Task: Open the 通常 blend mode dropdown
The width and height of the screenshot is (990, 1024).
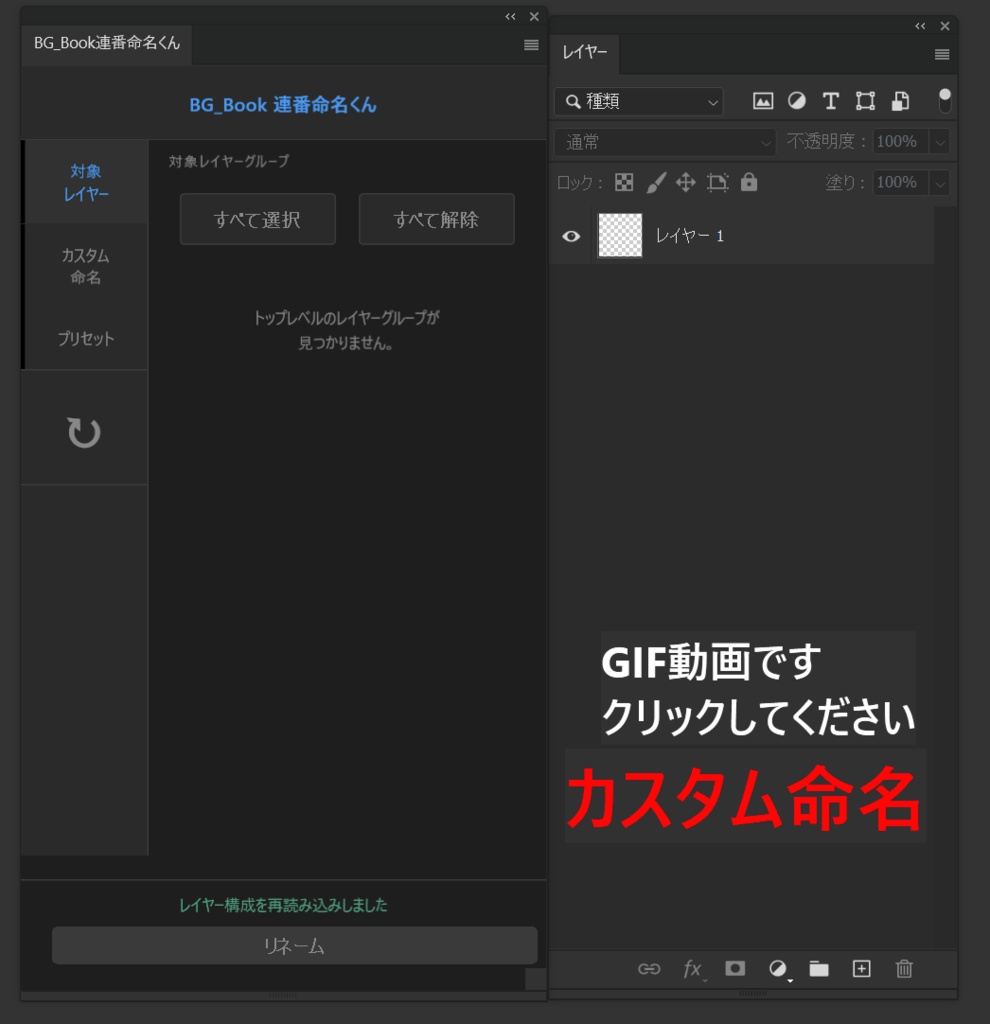Action: tap(665, 142)
